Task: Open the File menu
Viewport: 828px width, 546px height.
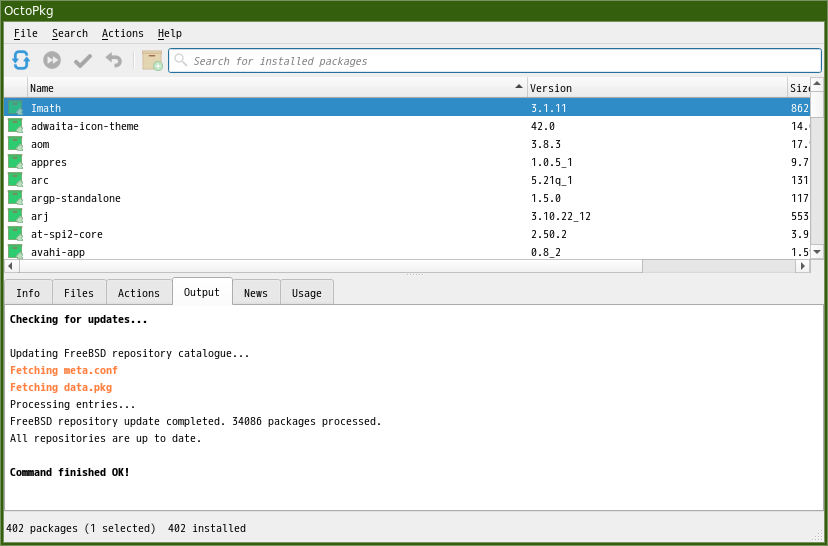Action: (25, 33)
